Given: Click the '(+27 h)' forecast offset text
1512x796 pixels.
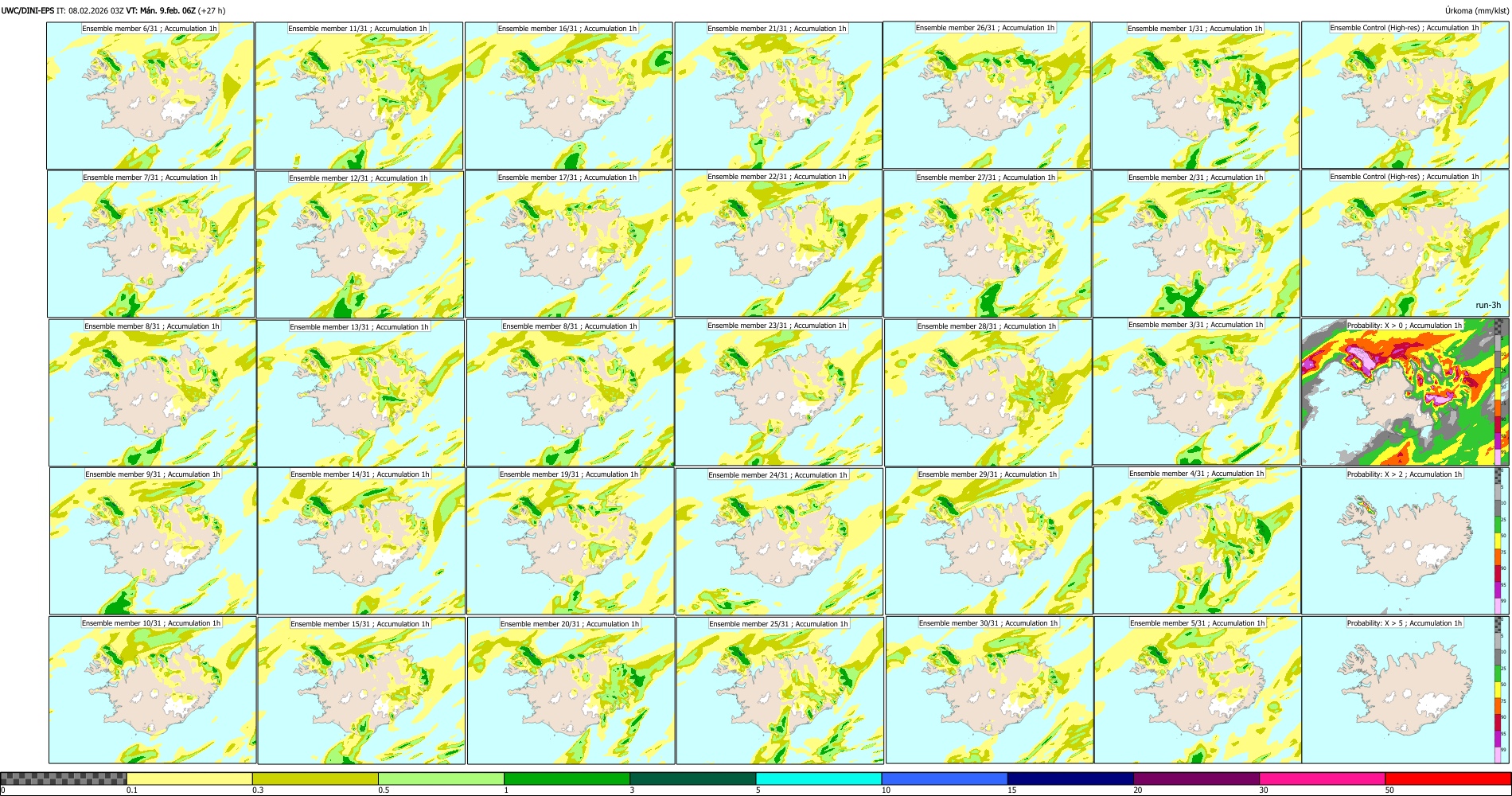Looking at the screenshot, I should 211,10.
